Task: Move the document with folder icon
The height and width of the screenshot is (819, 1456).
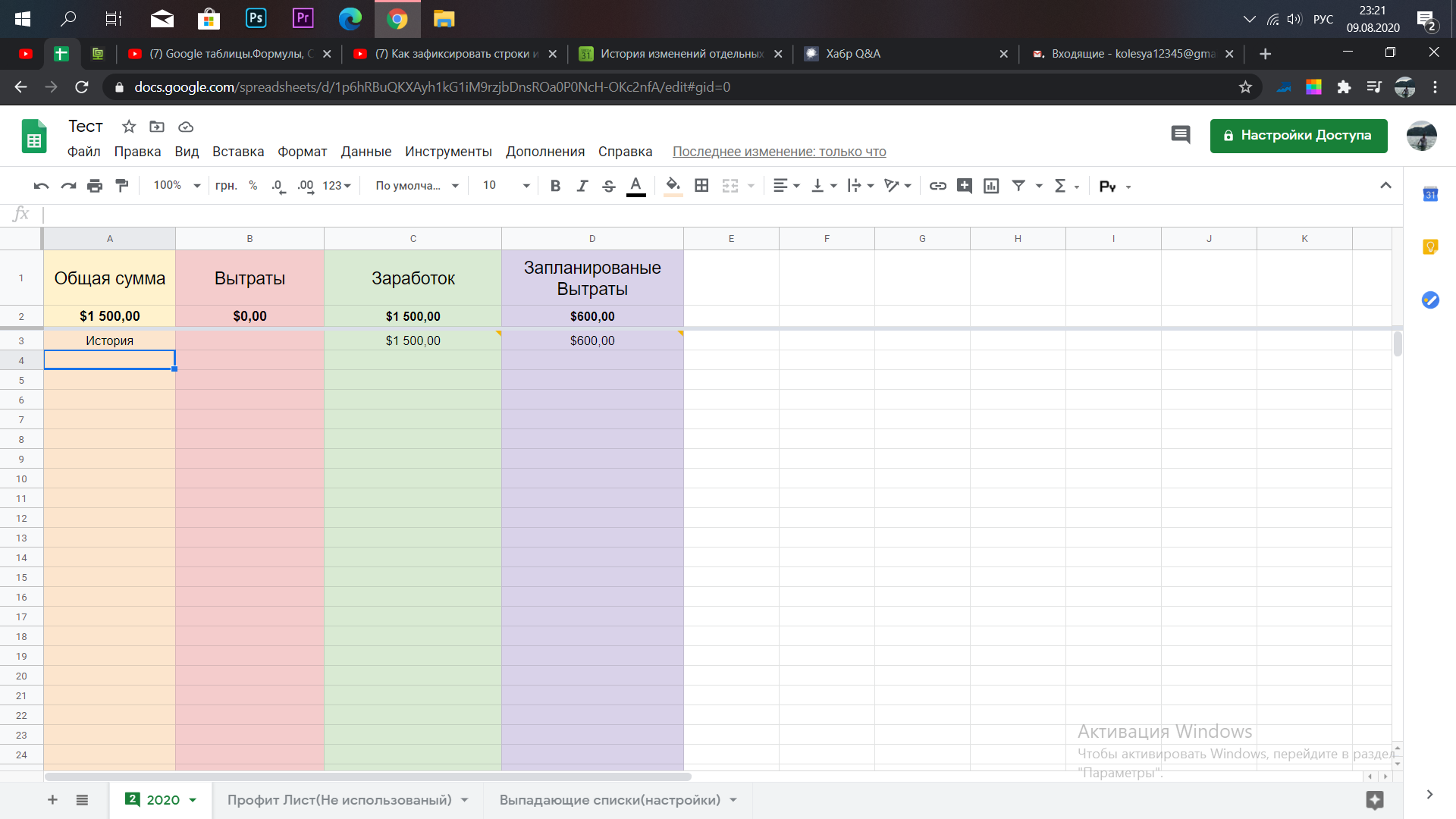Action: tap(157, 127)
